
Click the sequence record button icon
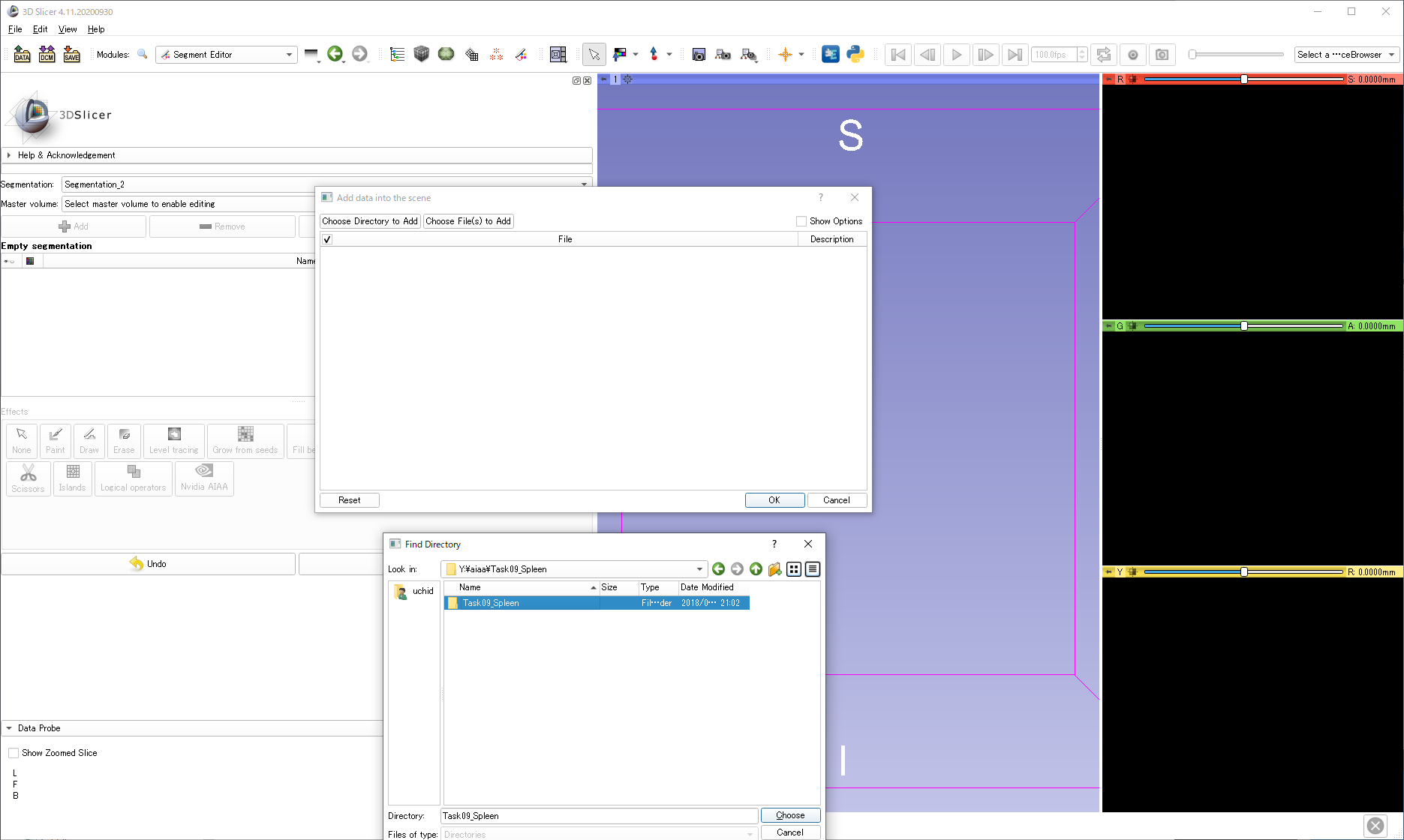(x=1133, y=54)
